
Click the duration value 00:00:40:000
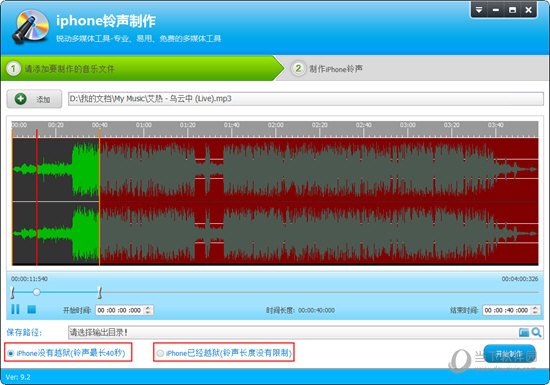point(316,310)
